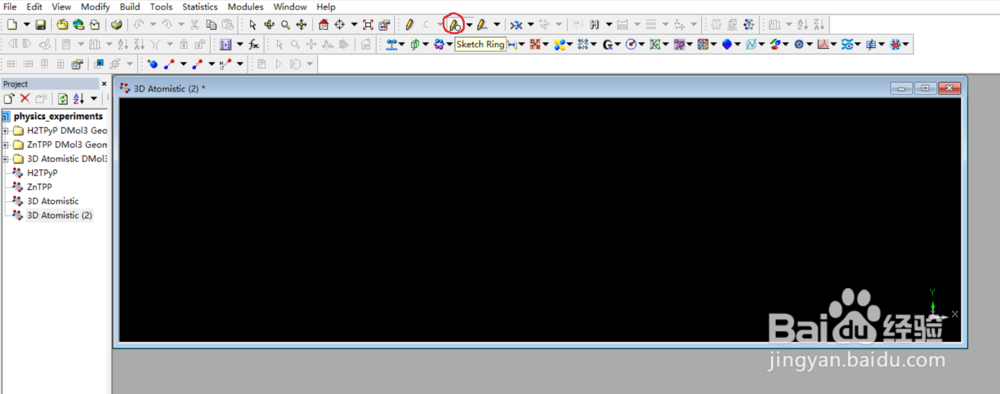Viewport: 1000px width, 394px height.
Task: Open the dropdown arrow beside the Clean icon
Action: [x=531, y=25]
